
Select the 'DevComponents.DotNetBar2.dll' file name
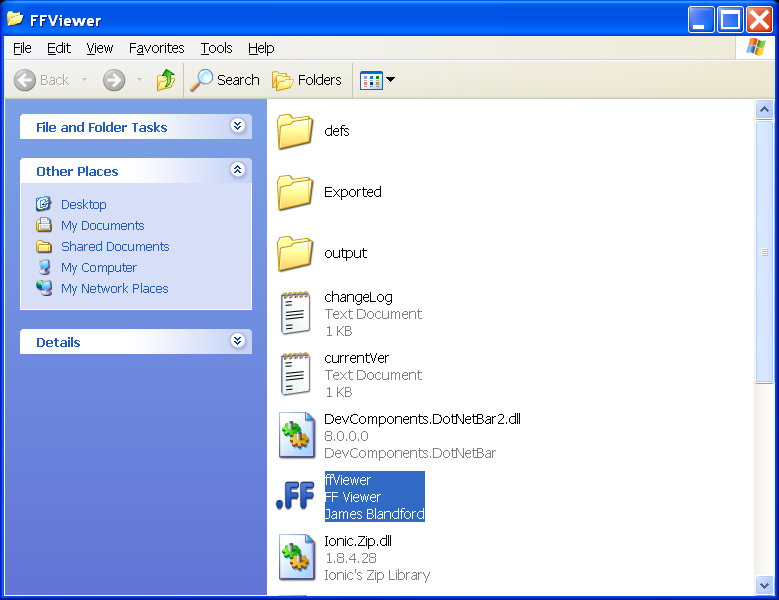point(422,419)
